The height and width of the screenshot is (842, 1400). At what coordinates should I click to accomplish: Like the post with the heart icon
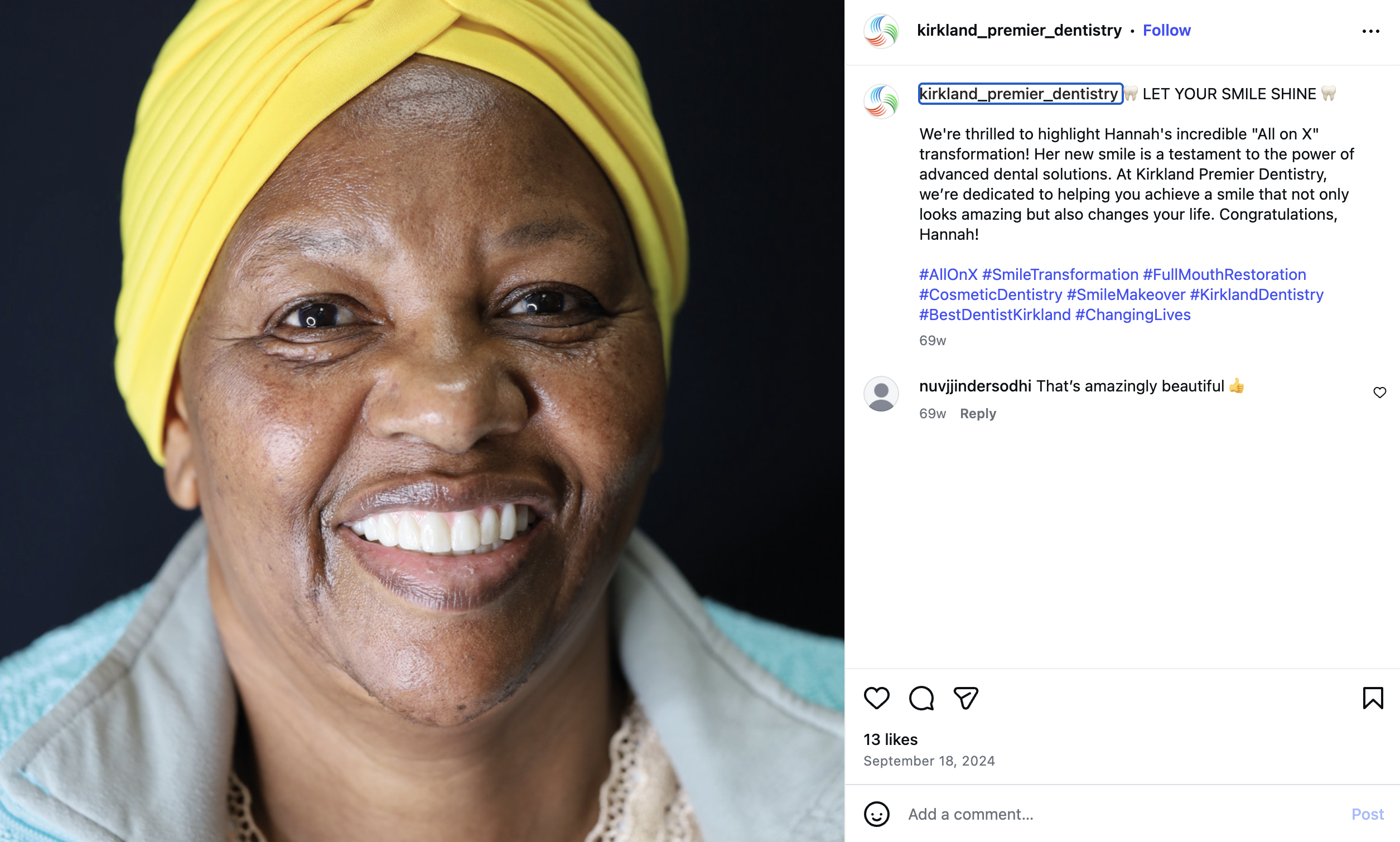click(x=876, y=698)
